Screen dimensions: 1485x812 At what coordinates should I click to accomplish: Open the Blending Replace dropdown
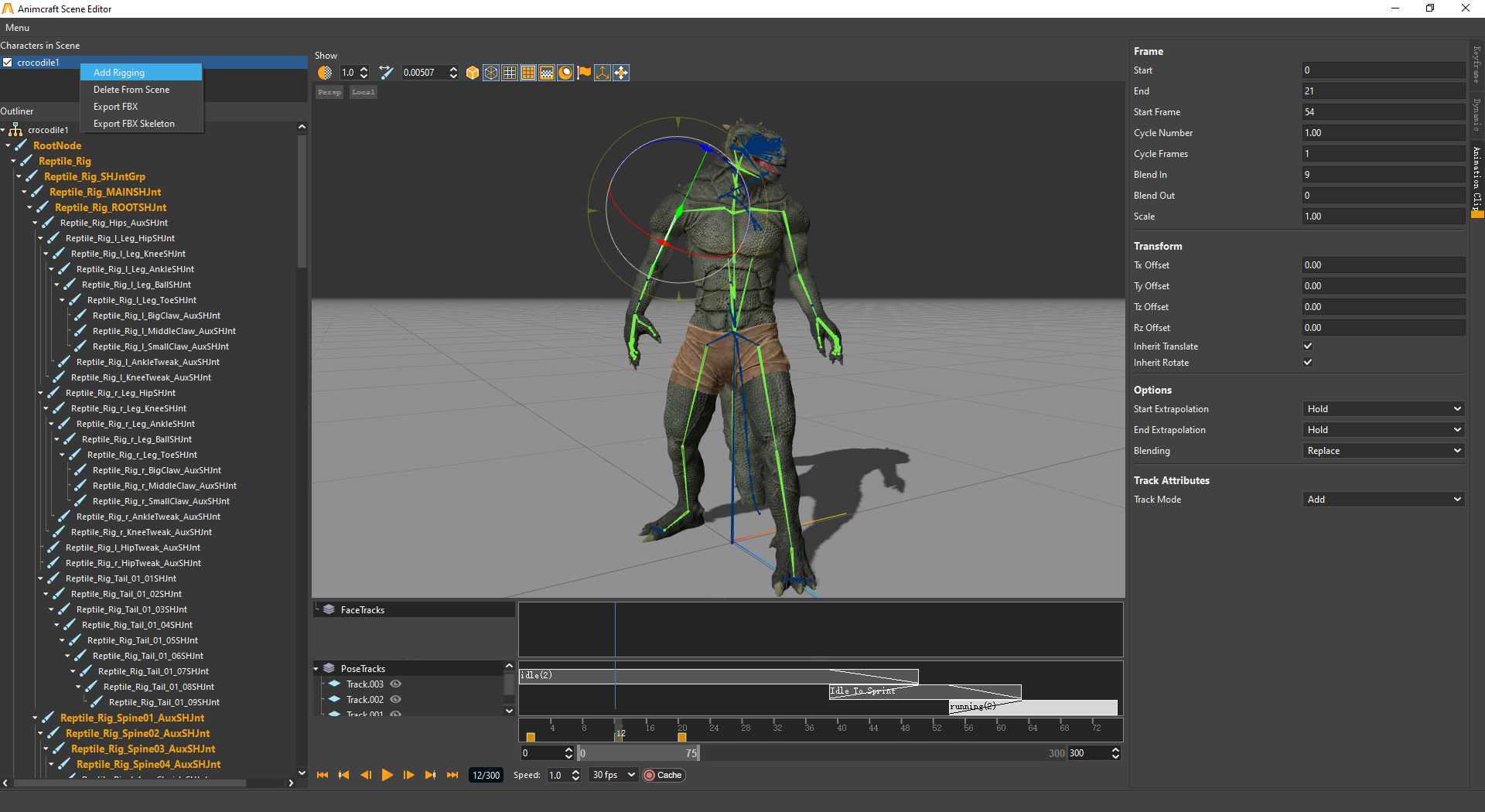pos(1384,451)
